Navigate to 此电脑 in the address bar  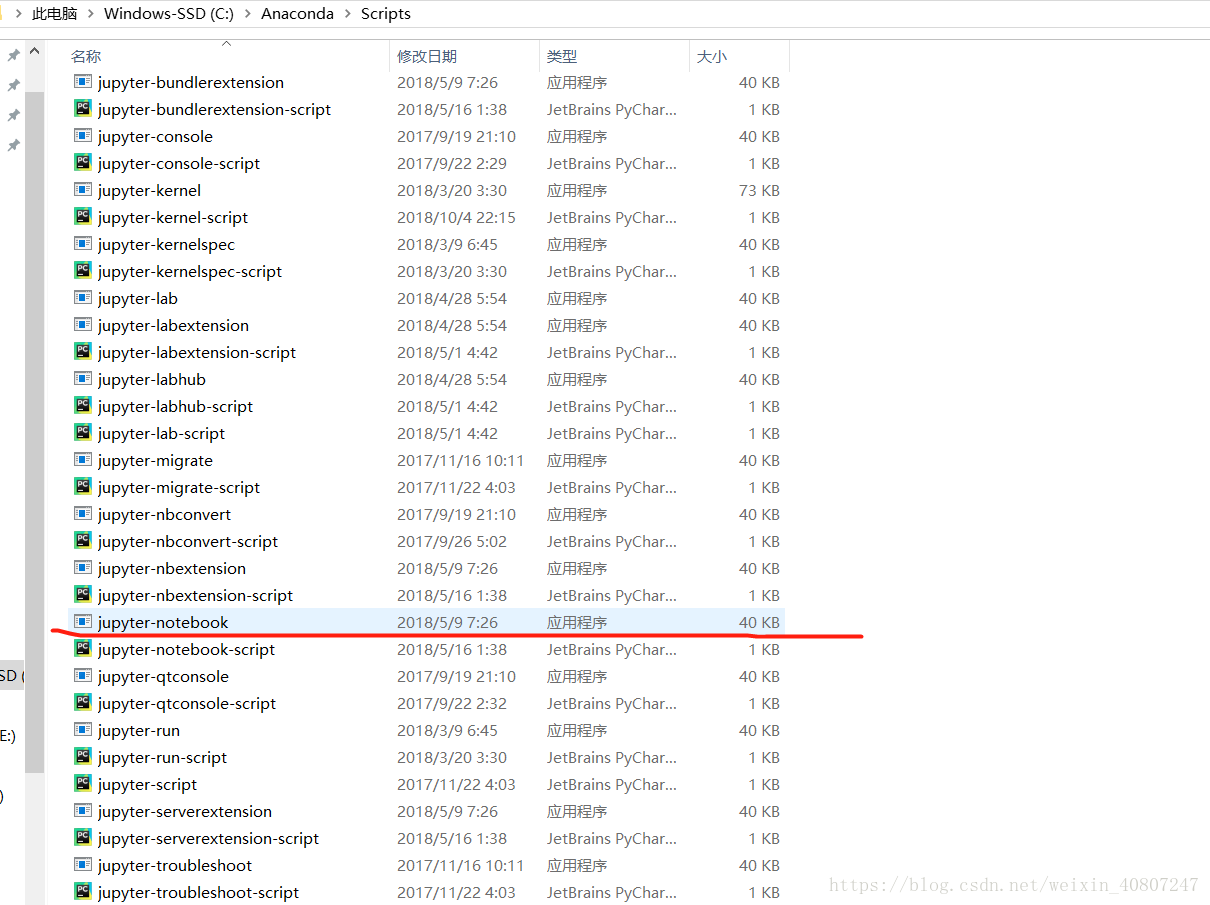tap(55, 14)
